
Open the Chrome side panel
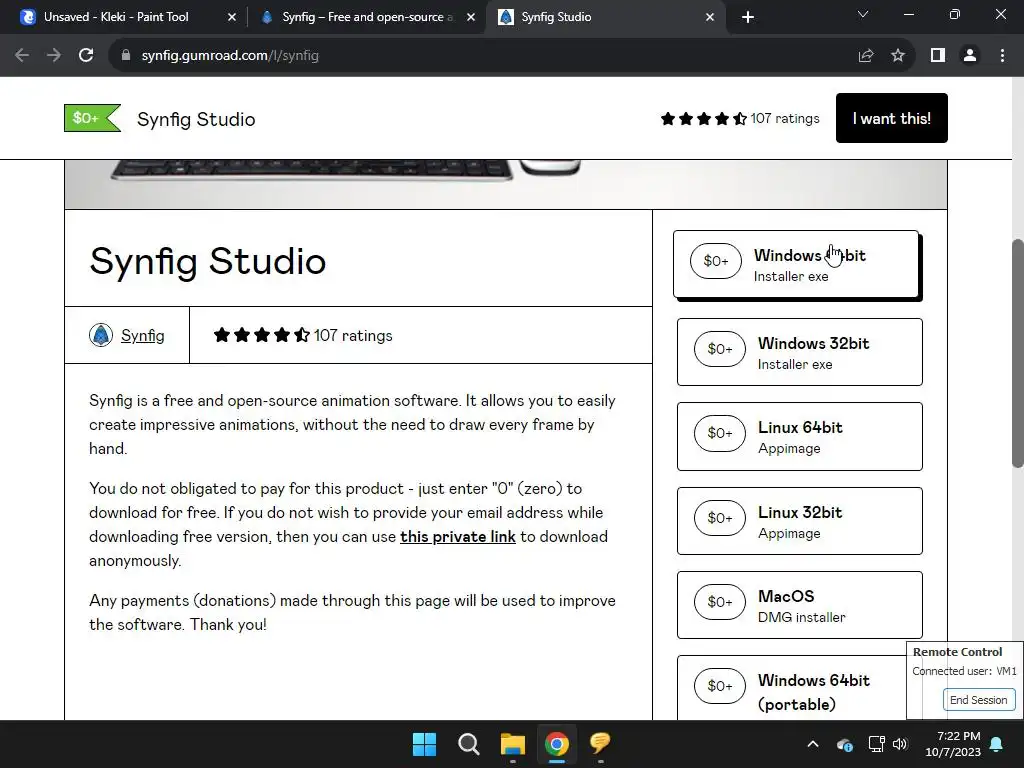click(938, 56)
